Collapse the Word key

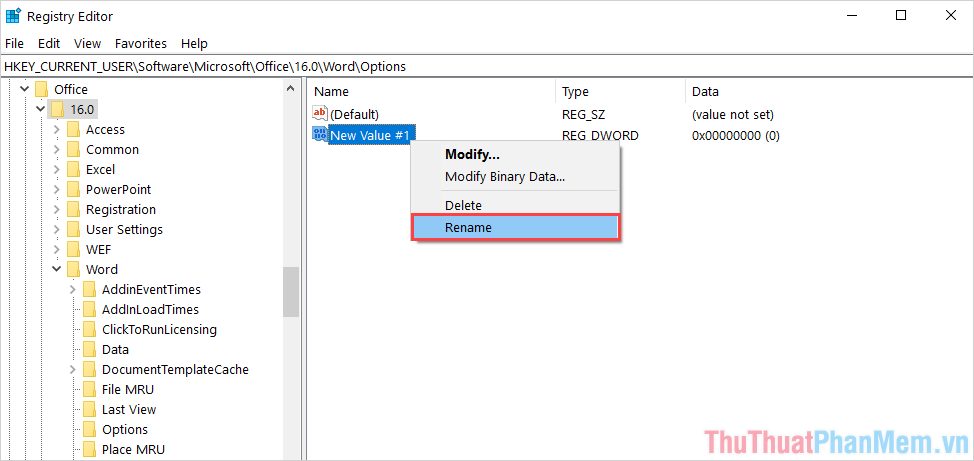(x=57, y=269)
